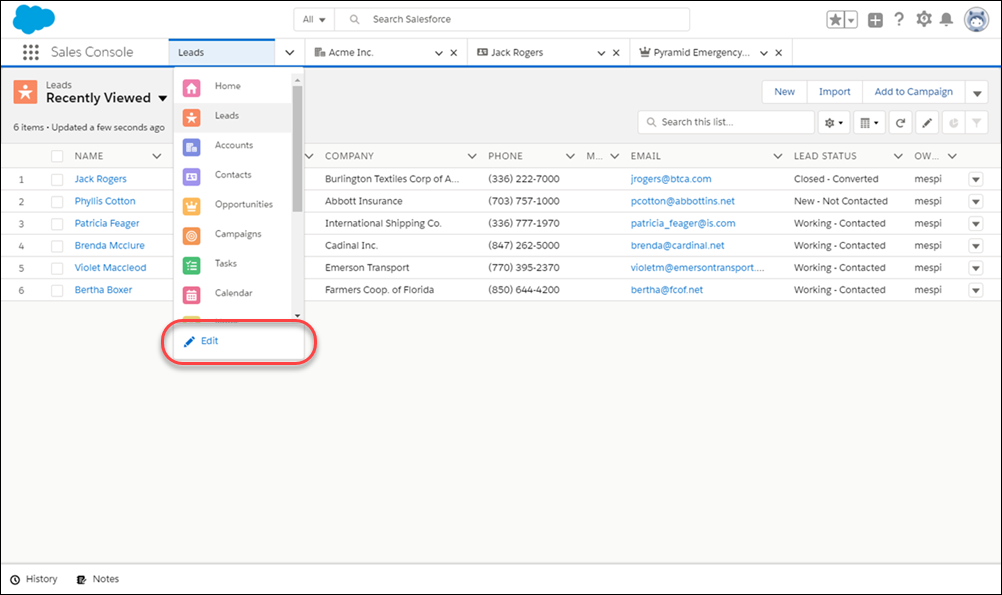Click the Accounts icon in navigation menu
The width and height of the screenshot is (1002, 595).
click(x=192, y=147)
